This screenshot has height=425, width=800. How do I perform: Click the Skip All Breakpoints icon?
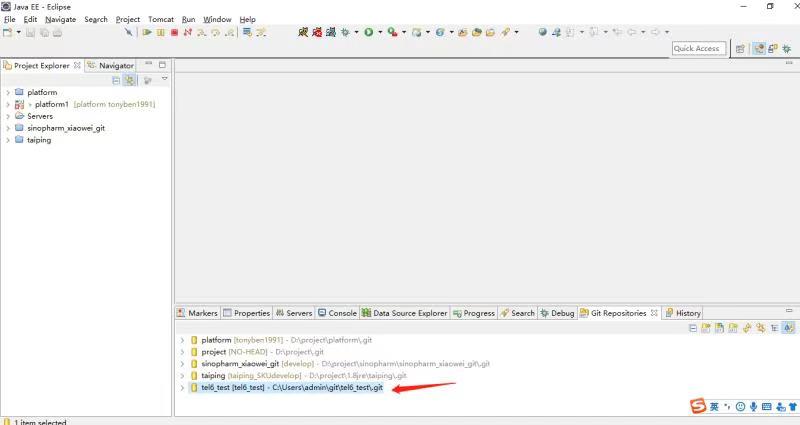pyautogui.click(x=129, y=32)
